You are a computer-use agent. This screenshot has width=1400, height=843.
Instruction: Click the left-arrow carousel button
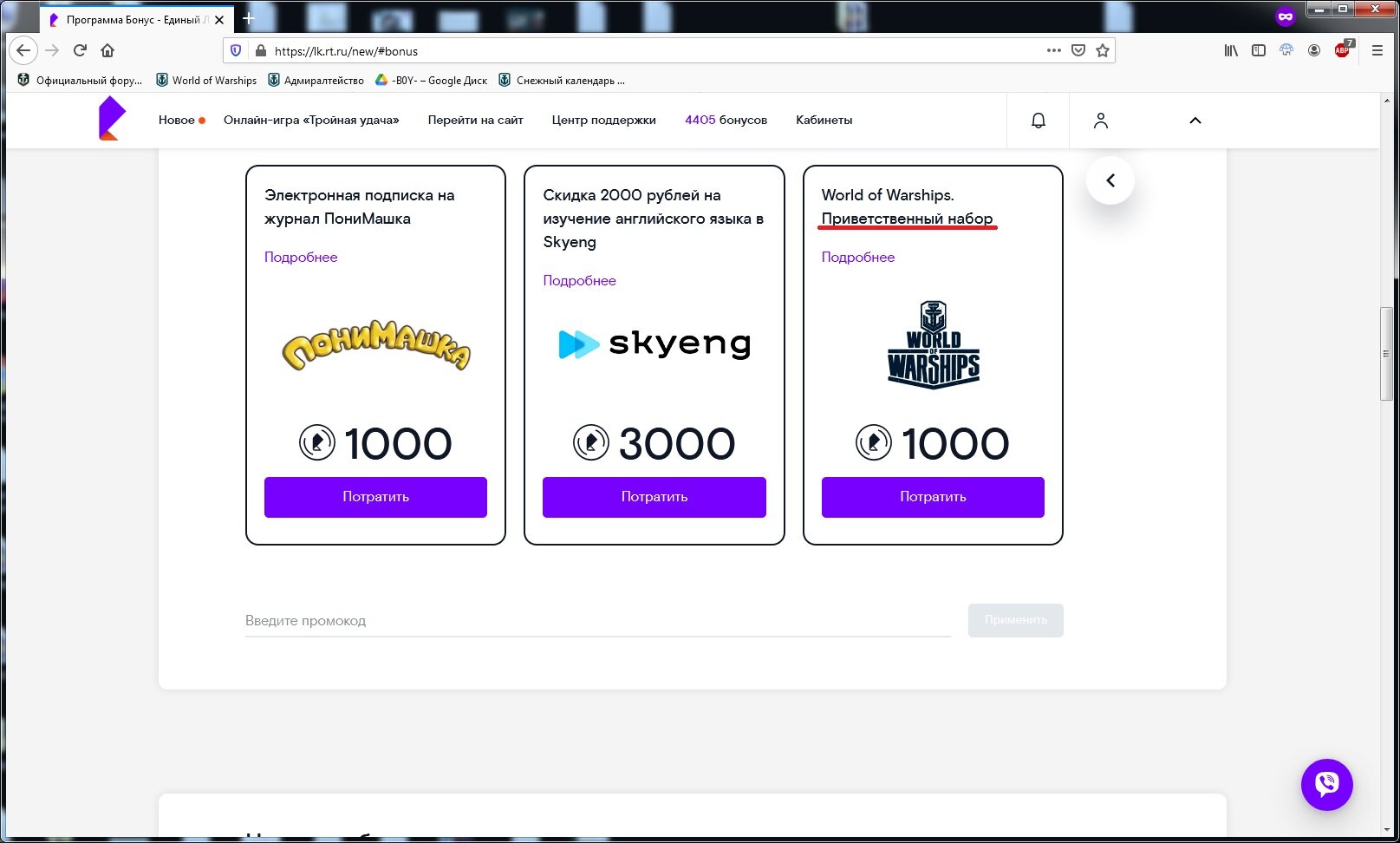(x=1110, y=180)
